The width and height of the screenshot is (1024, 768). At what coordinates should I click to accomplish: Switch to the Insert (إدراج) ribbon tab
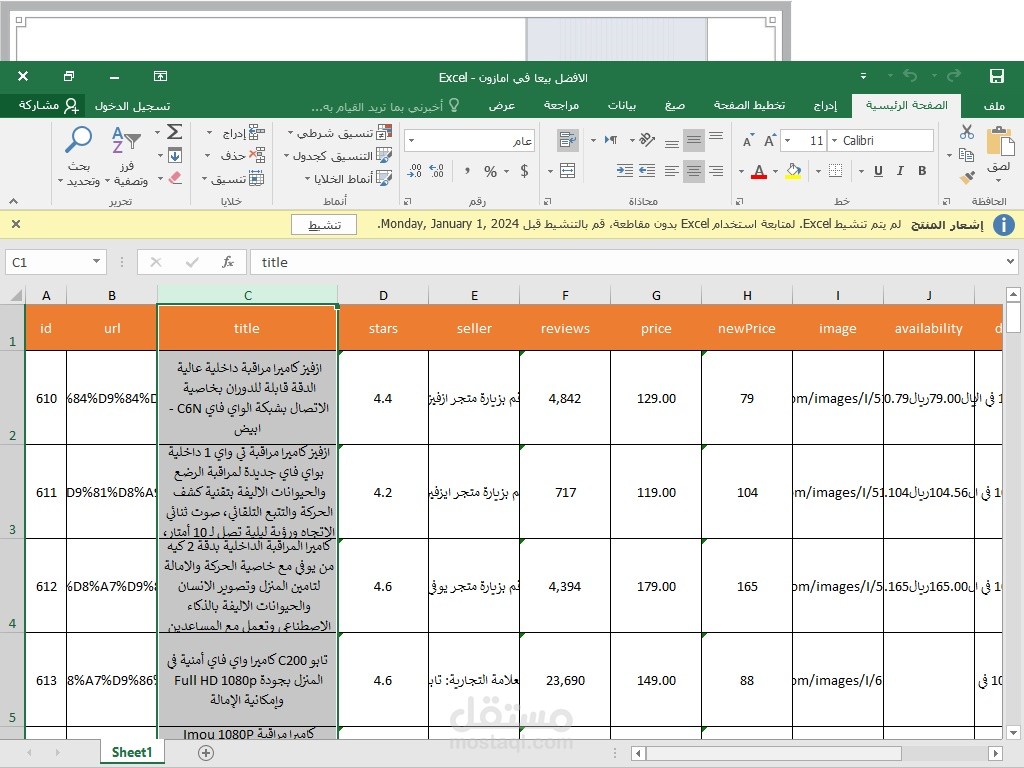[x=825, y=105]
